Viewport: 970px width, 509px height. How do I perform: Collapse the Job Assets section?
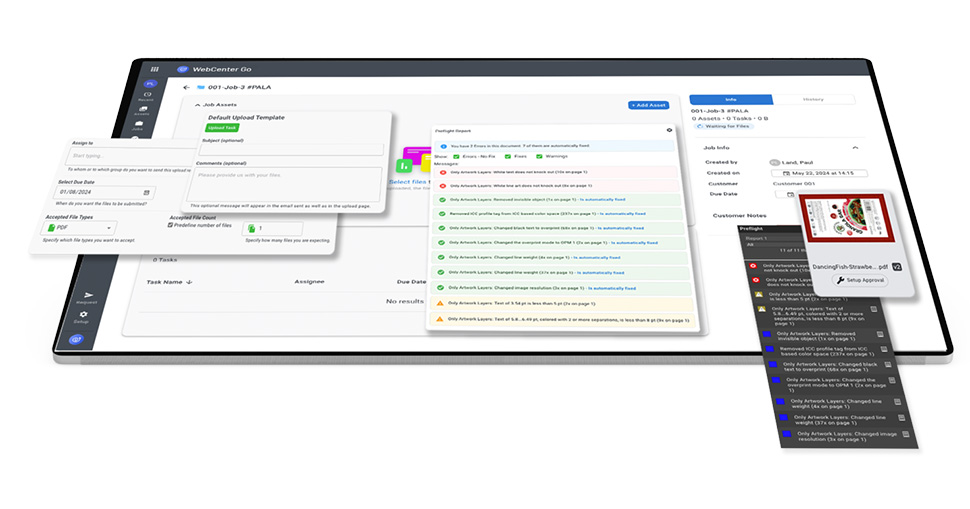[195, 104]
